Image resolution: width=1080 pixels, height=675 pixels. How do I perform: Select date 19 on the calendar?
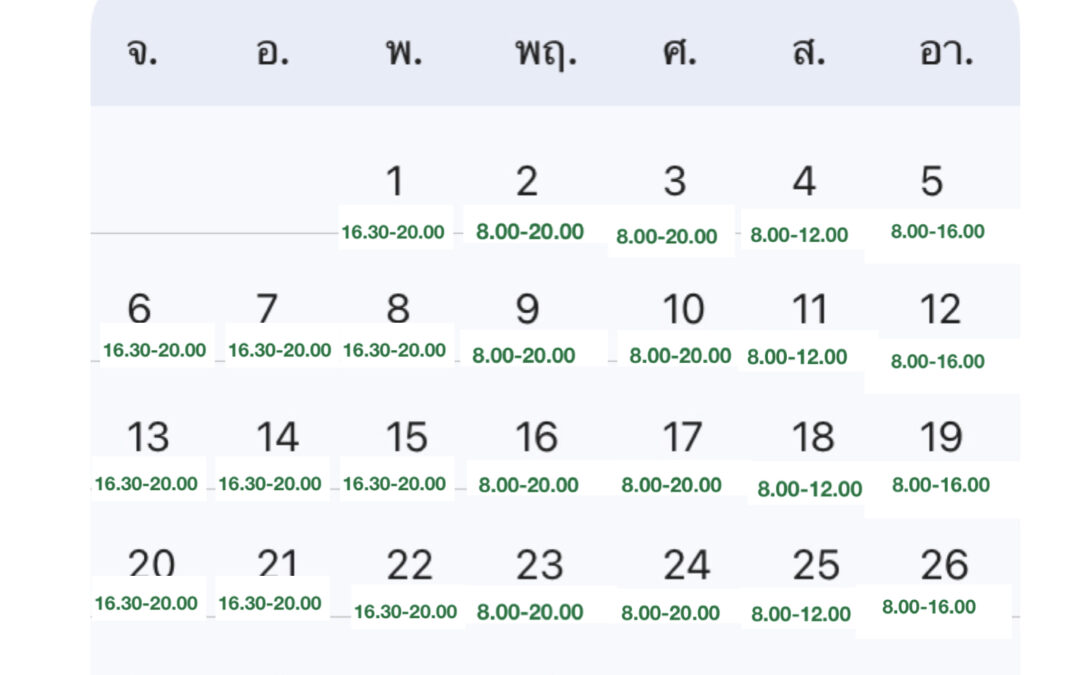pyautogui.click(x=940, y=438)
